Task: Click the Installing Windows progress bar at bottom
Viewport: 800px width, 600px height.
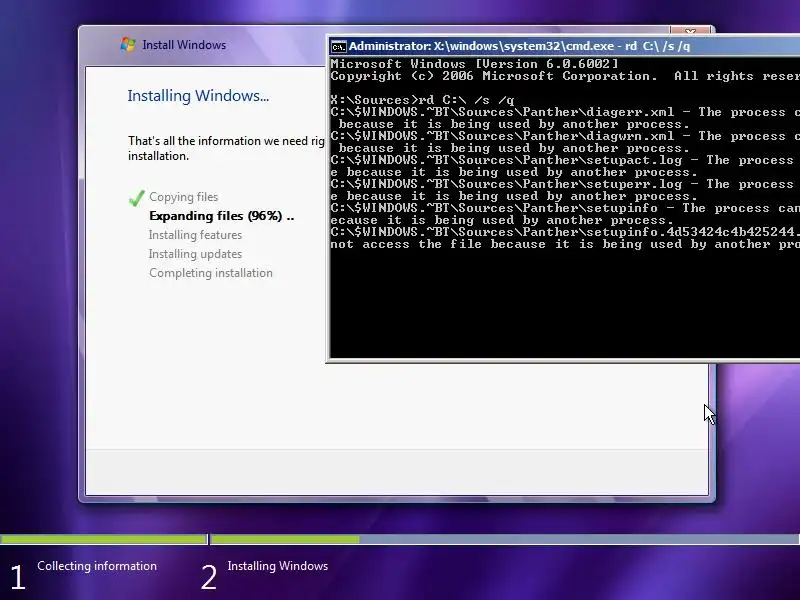Action: [505, 539]
